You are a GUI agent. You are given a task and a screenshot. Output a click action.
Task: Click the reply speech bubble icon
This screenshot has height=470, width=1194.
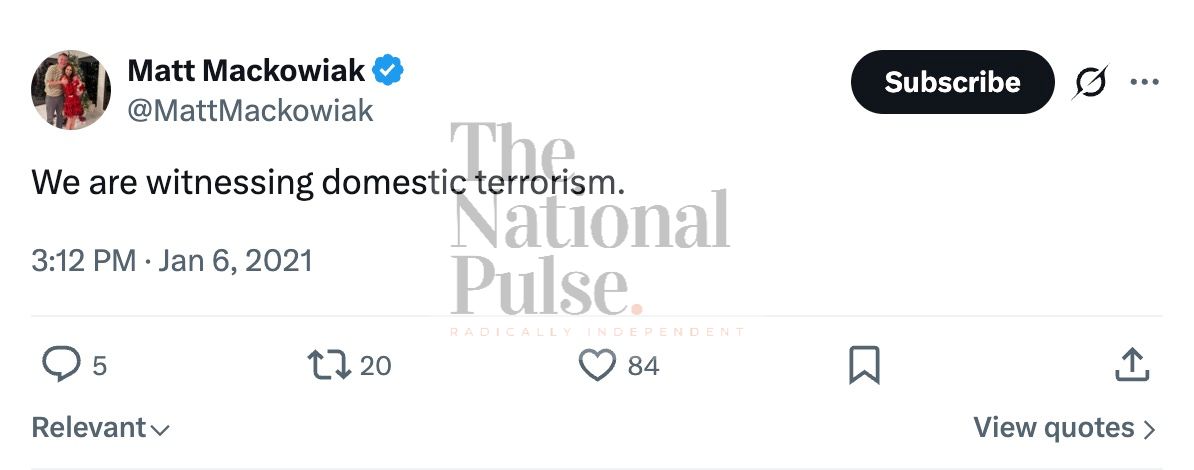tap(62, 365)
